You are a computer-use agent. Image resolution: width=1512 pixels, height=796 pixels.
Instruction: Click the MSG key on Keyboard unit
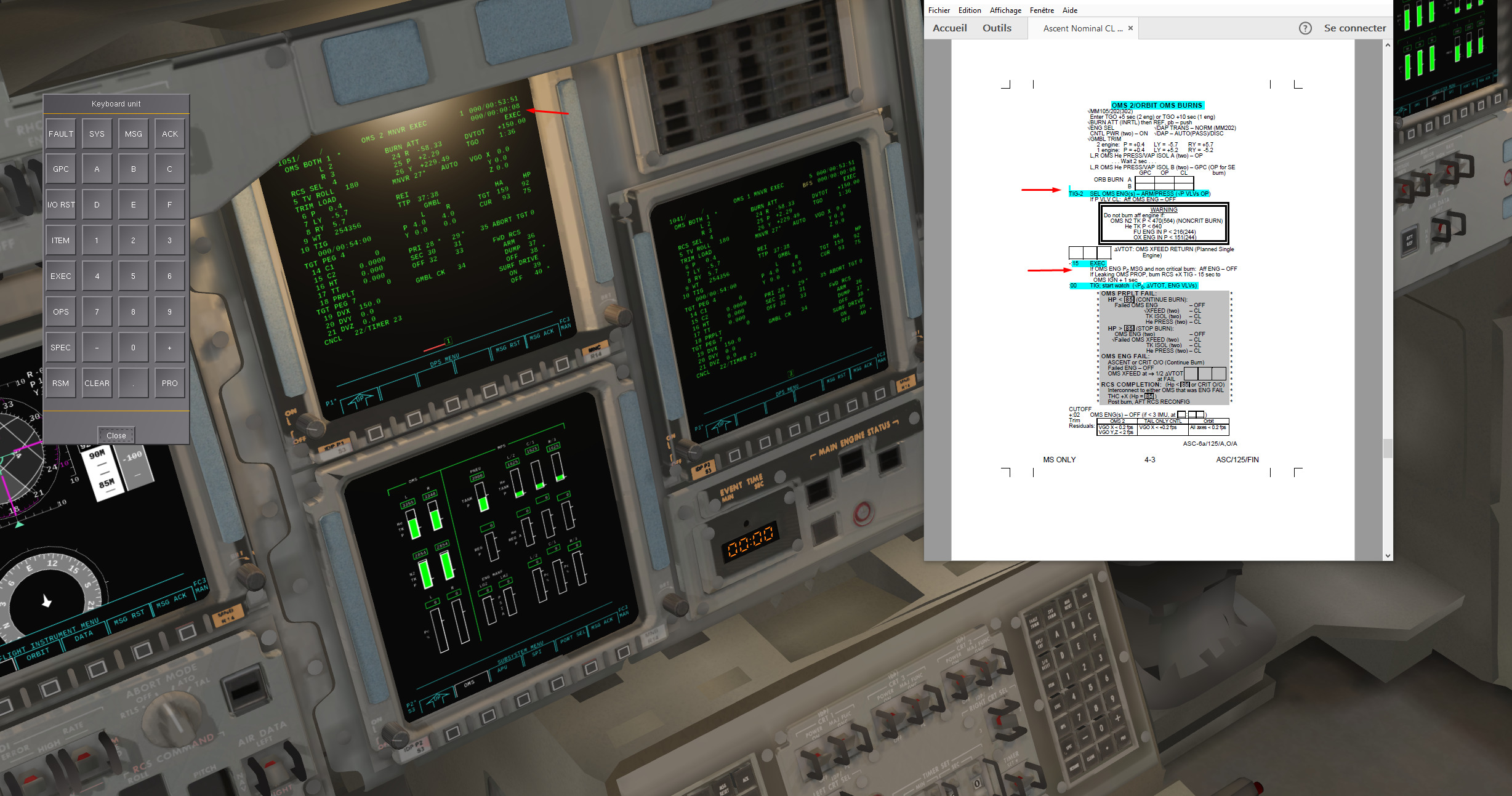(x=133, y=134)
